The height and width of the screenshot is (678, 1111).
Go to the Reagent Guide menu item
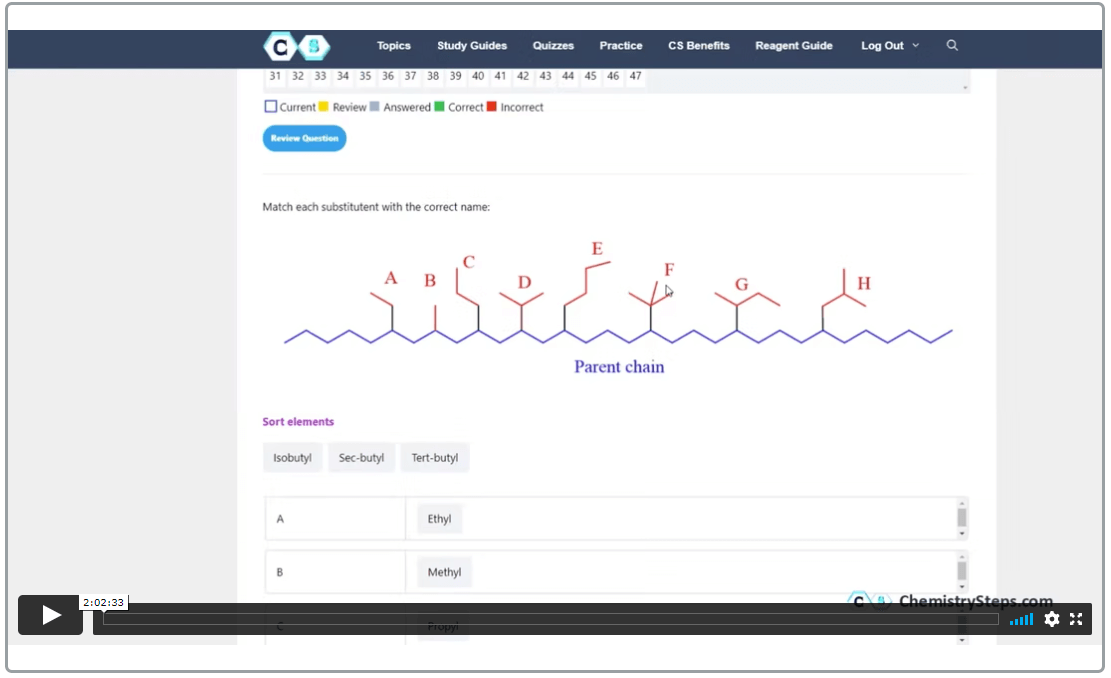(793, 46)
